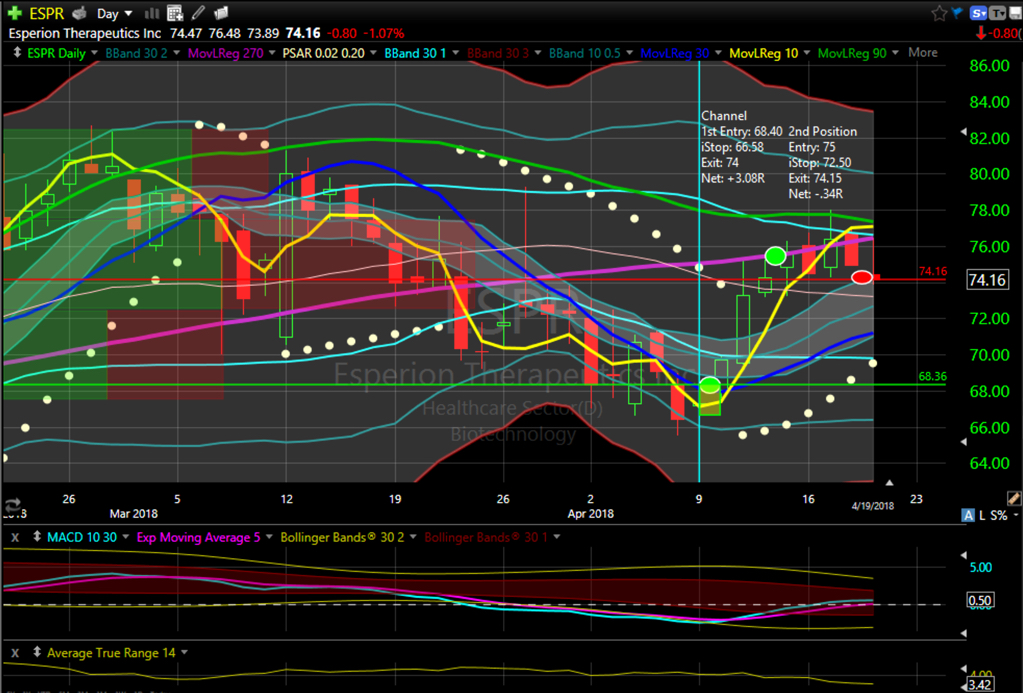The image size is (1023, 693).
Task: Click the pencil icon above scale options
Action: (x=1013, y=499)
